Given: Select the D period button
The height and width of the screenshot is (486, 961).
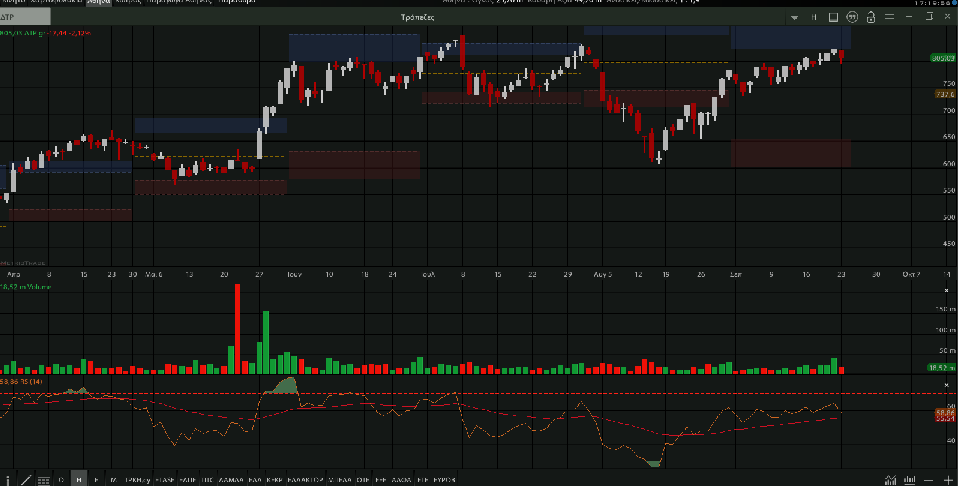Looking at the screenshot, I should (61, 480).
